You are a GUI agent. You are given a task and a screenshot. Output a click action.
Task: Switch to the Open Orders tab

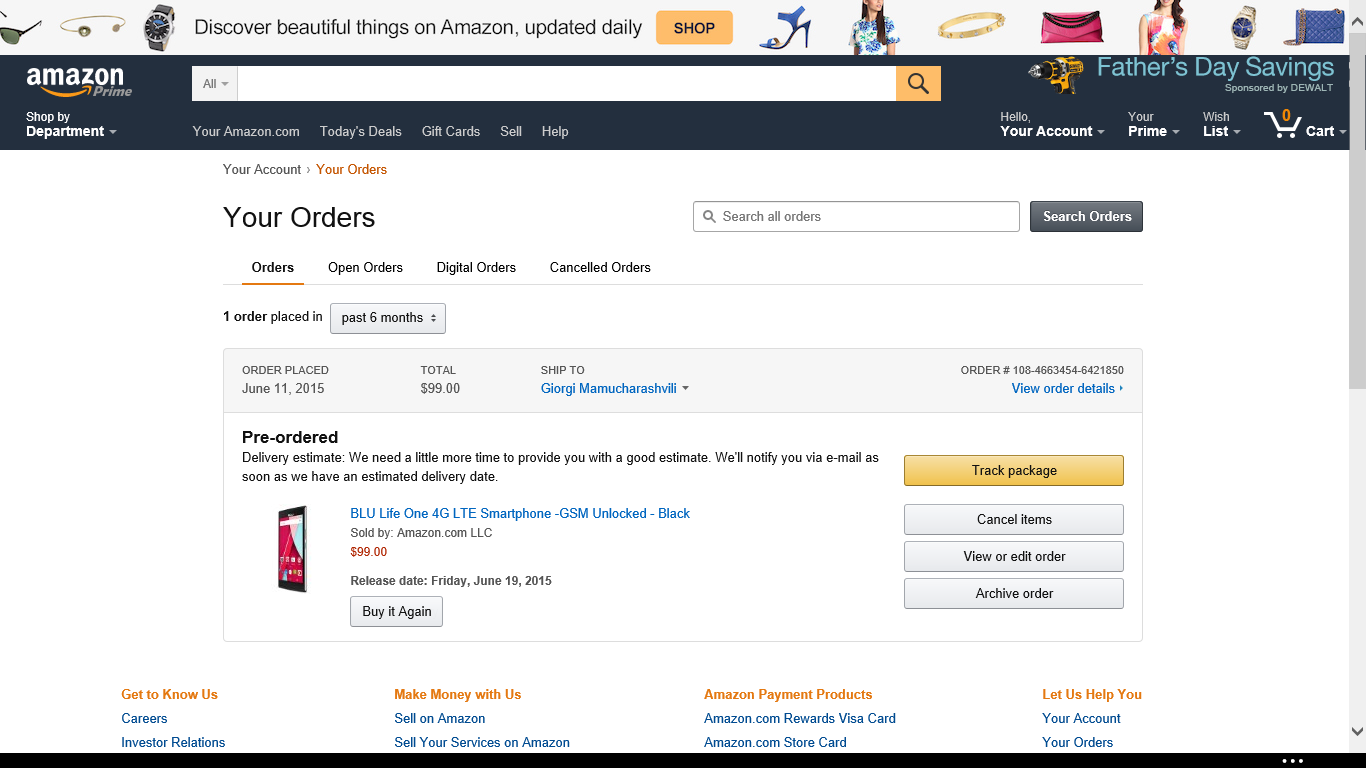tap(365, 268)
